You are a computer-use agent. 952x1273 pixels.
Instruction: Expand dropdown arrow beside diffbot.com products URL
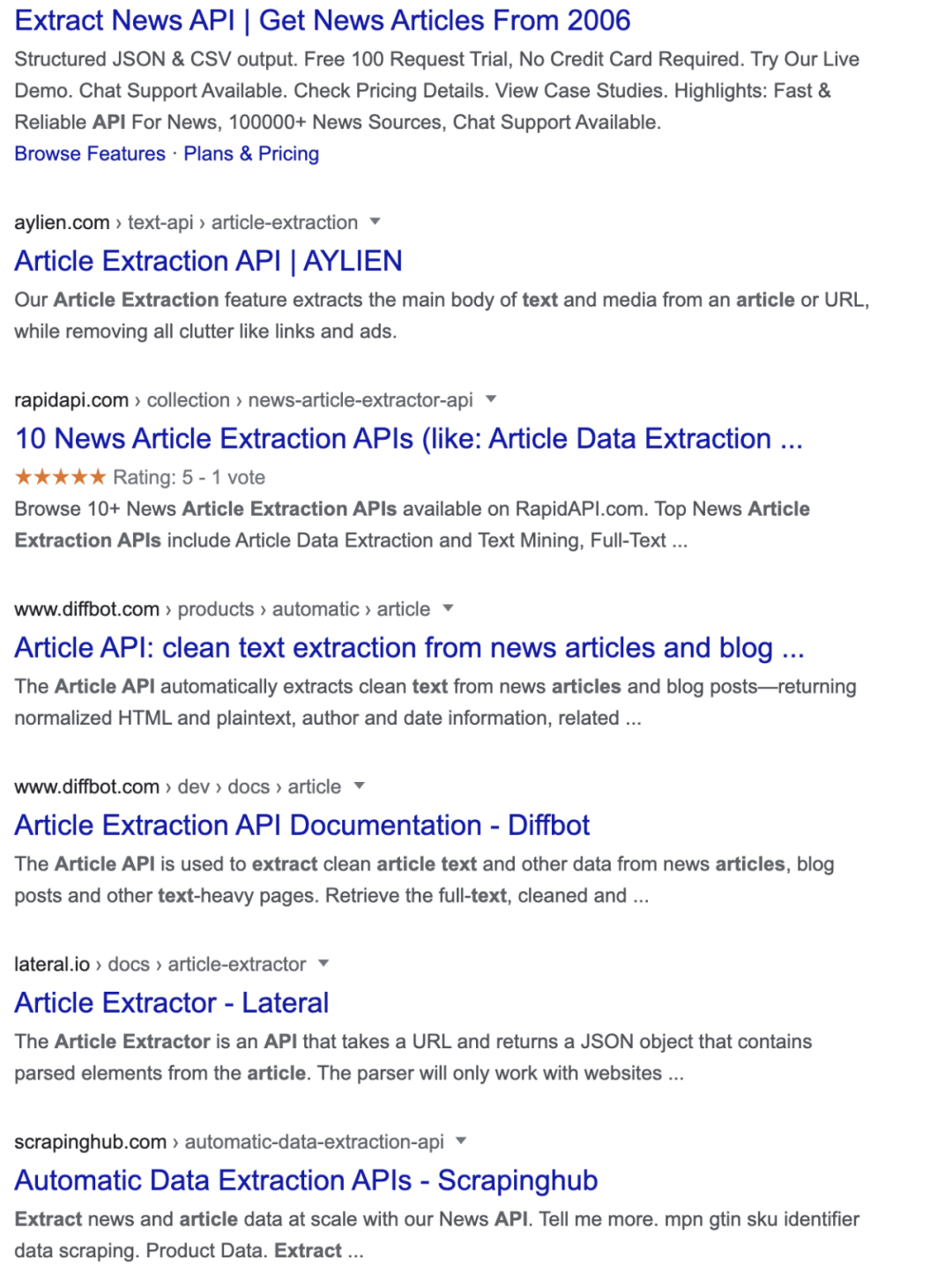[448, 608]
